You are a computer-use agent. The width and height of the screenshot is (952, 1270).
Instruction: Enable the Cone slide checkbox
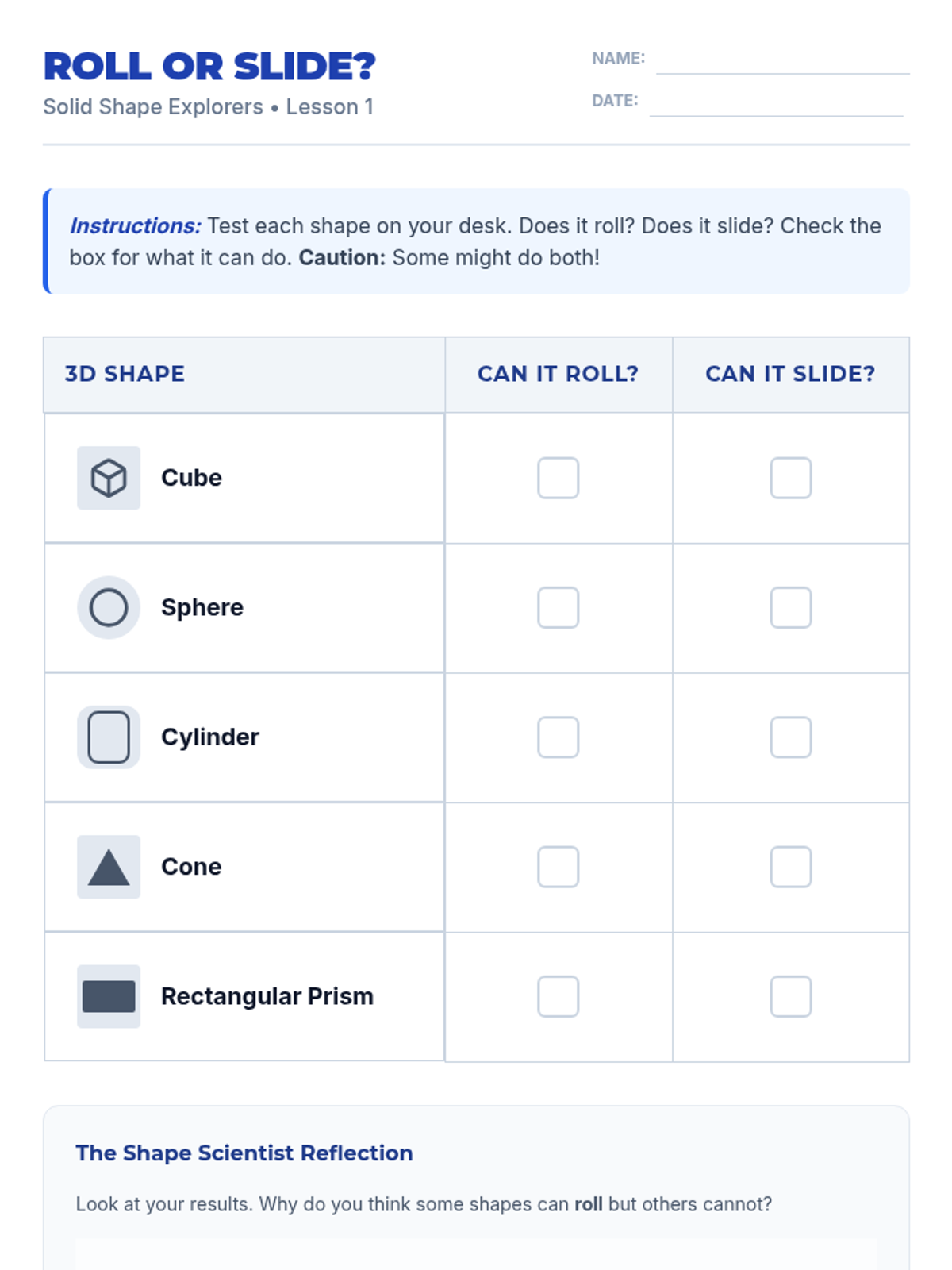[790, 867]
